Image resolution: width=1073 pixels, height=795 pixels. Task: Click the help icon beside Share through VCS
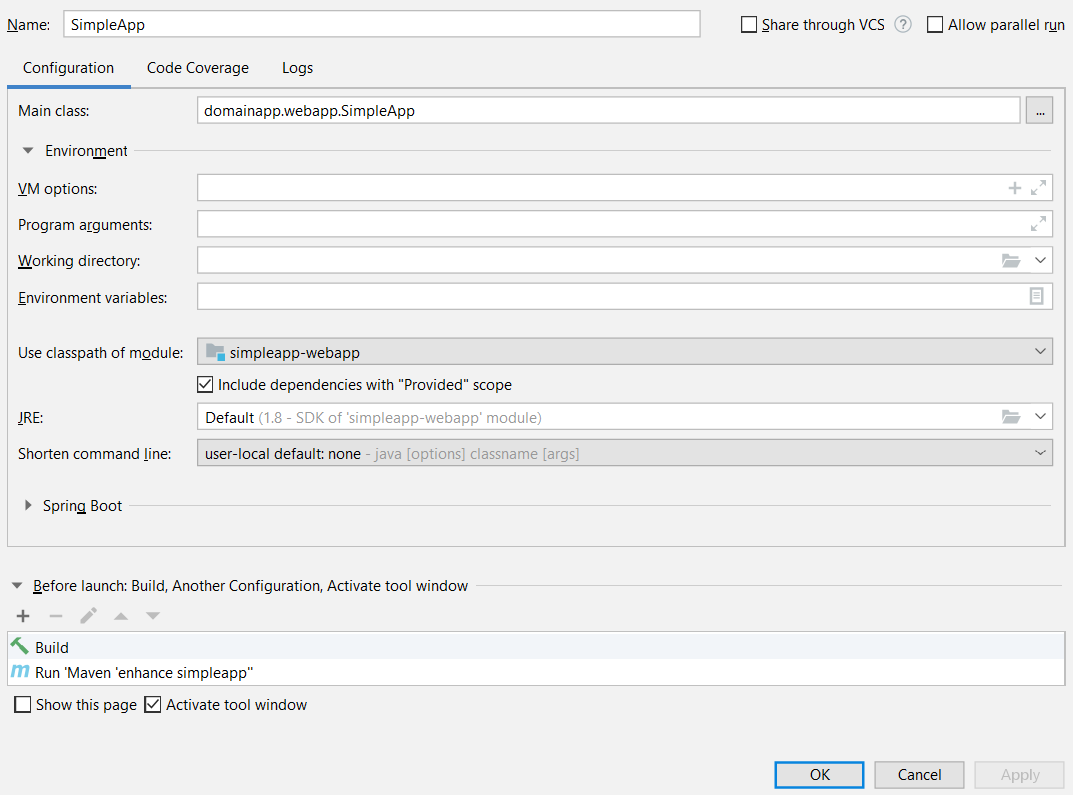(x=903, y=25)
